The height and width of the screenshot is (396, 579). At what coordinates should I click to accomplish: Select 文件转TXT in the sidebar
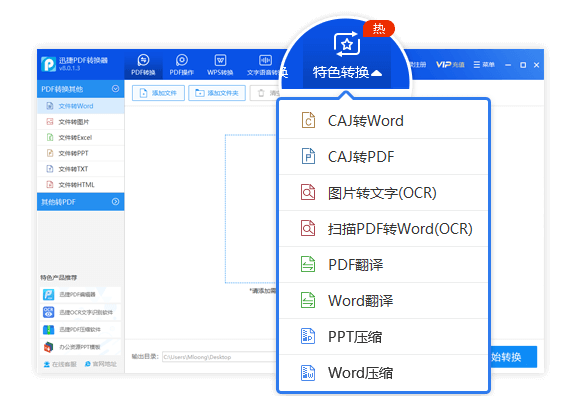coord(80,169)
